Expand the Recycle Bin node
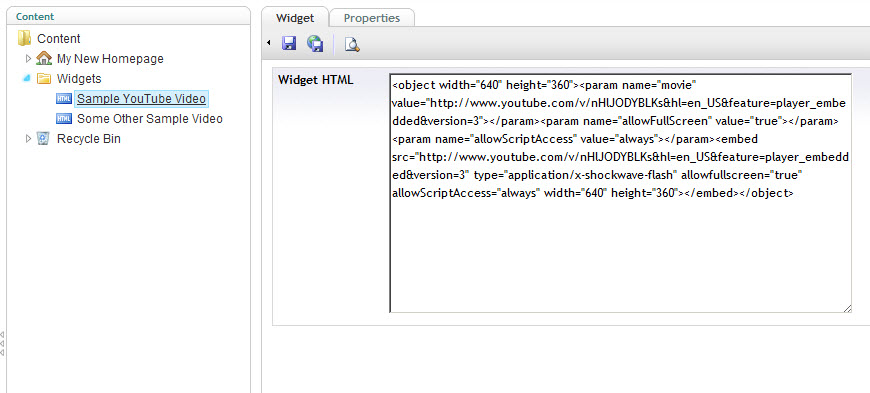This screenshot has width=870, height=393. coord(28,138)
